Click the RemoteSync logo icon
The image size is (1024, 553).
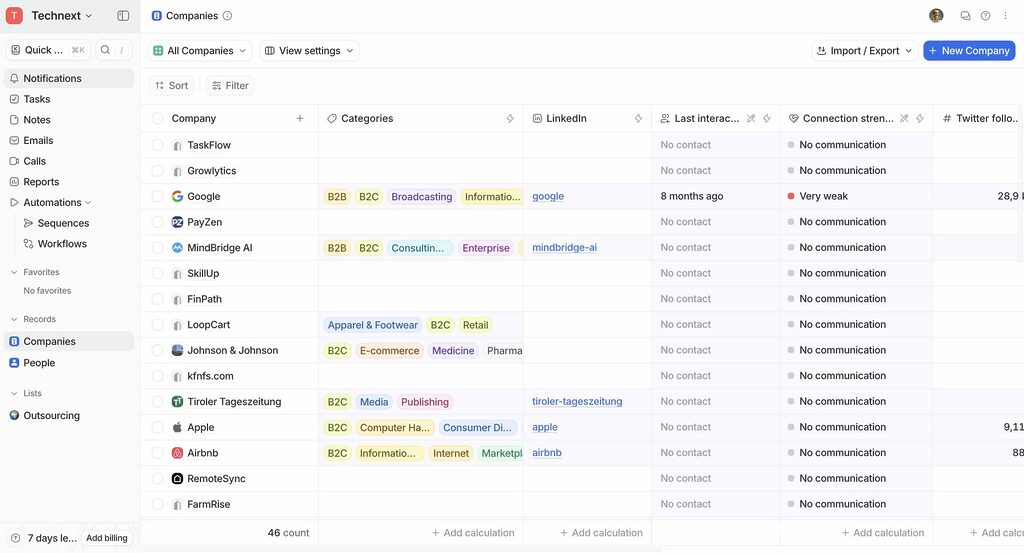[x=177, y=479]
